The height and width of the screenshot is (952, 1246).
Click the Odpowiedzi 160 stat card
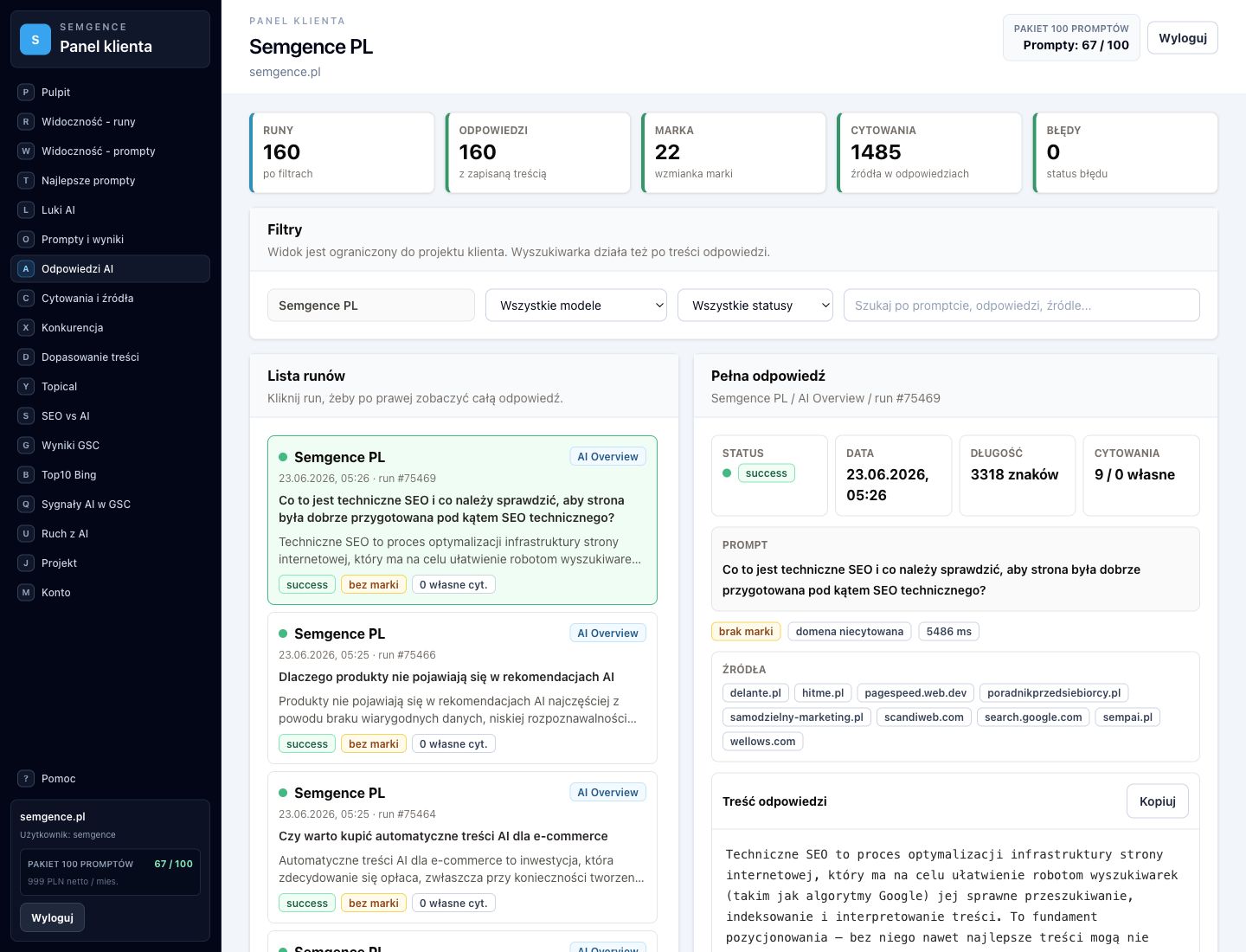[x=537, y=152]
